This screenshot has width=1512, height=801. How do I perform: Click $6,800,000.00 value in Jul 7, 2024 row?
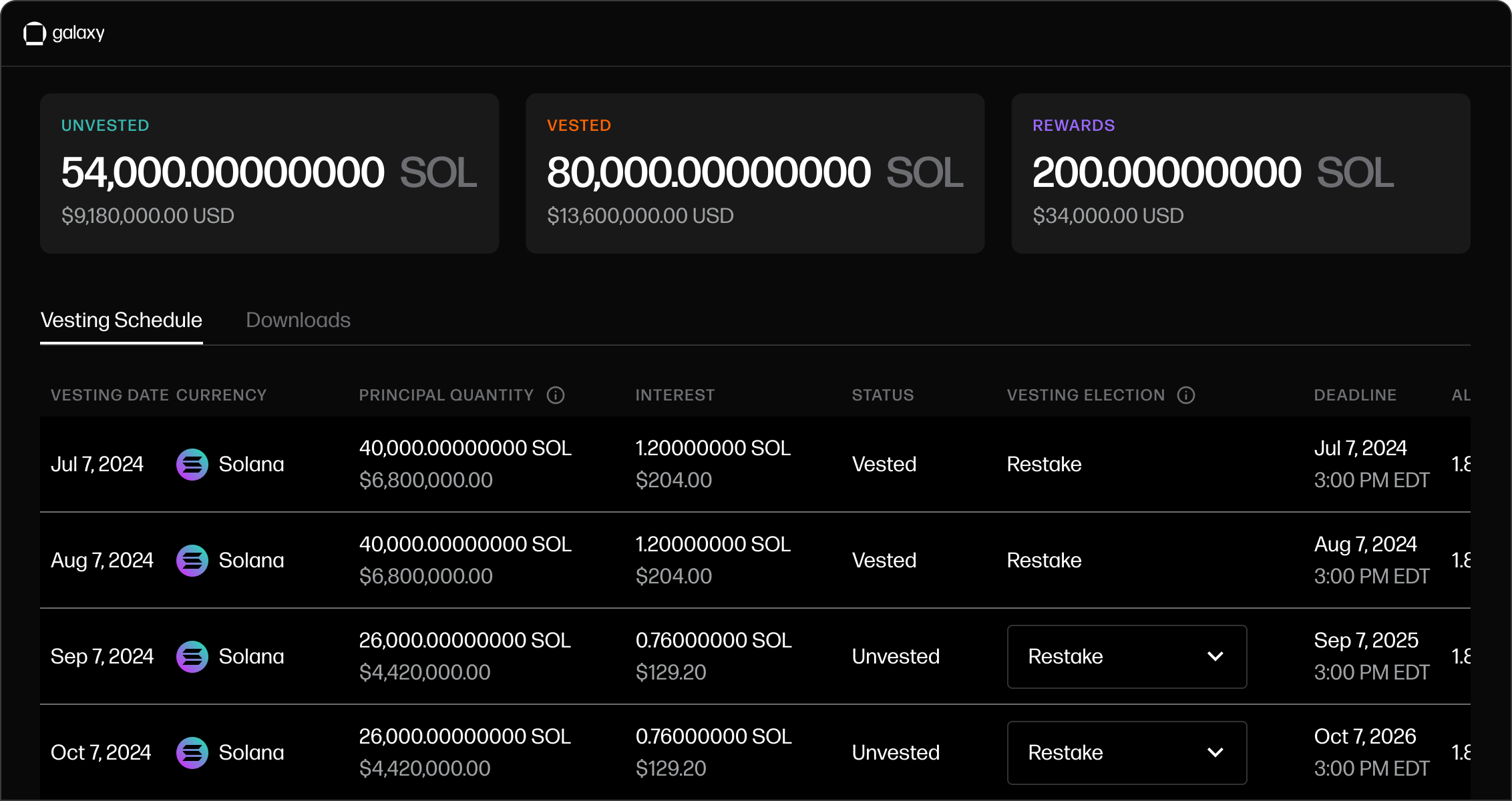(x=426, y=480)
